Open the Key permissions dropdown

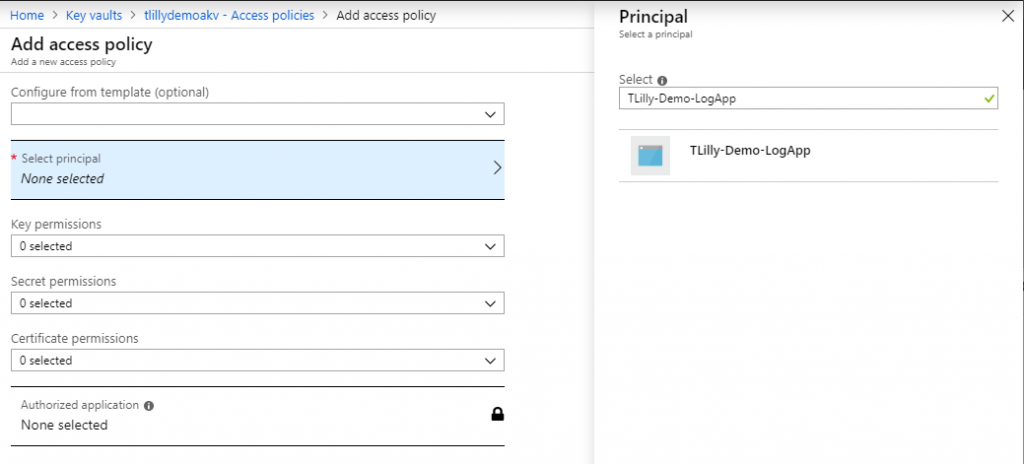(x=257, y=246)
